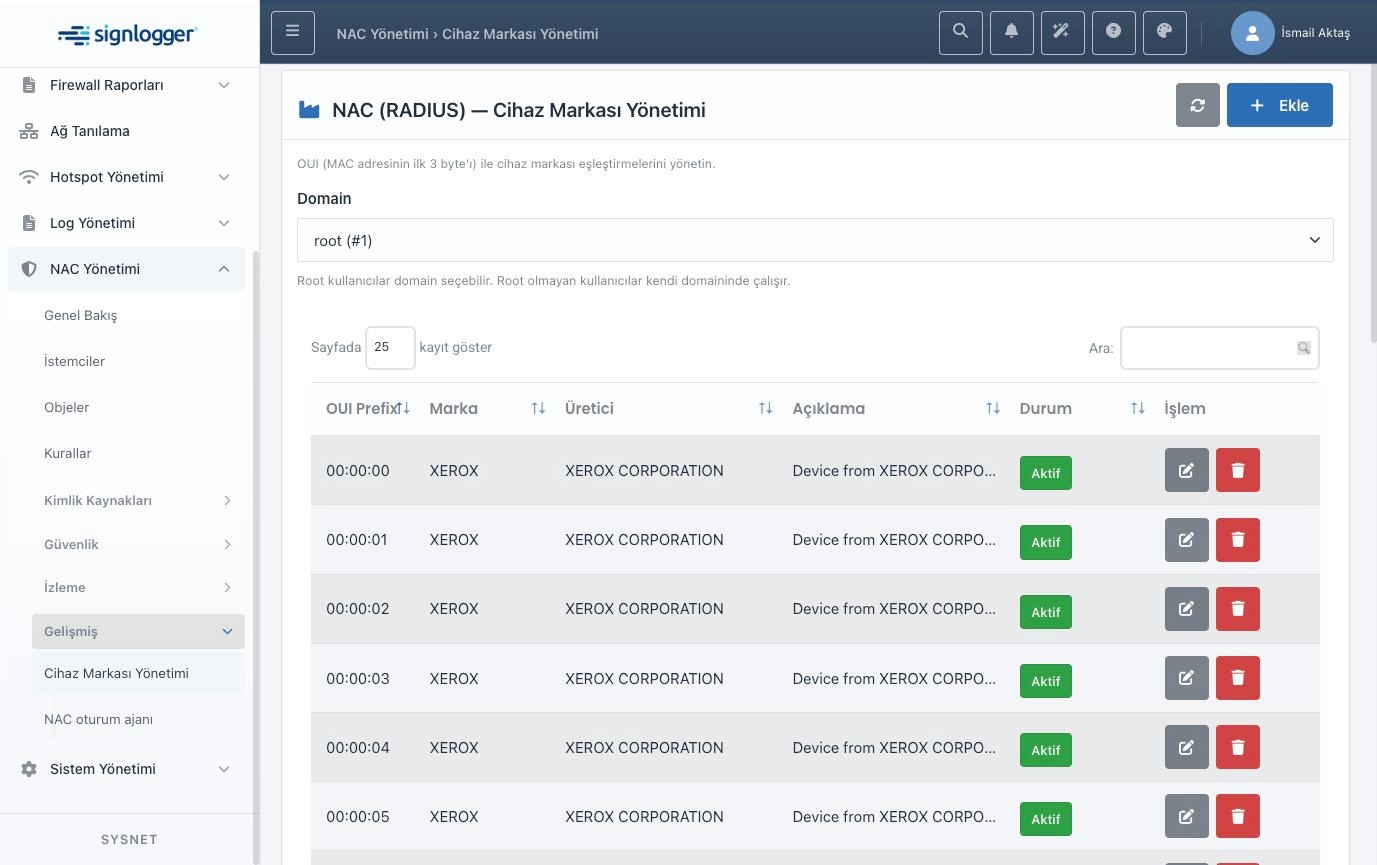The height and width of the screenshot is (865, 1377).
Task: Click the Ekle add button
Action: (x=1279, y=105)
